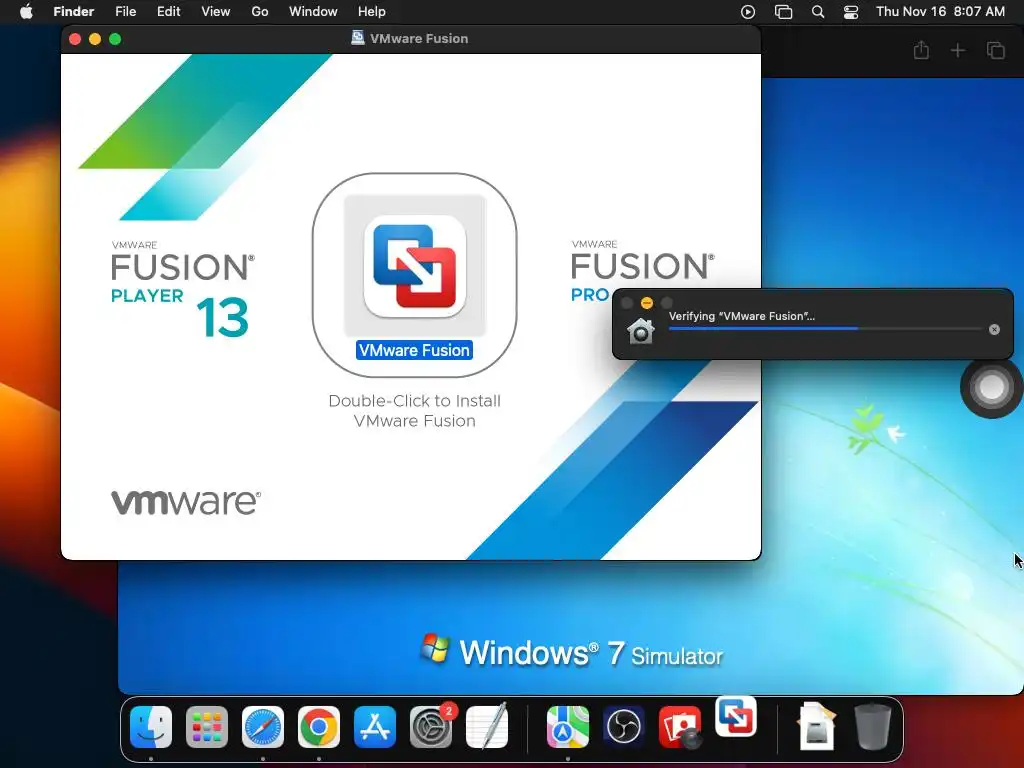Click the Gatekeeper house icon in verifying dialog
The image size is (1024, 768).
pyautogui.click(x=641, y=330)
